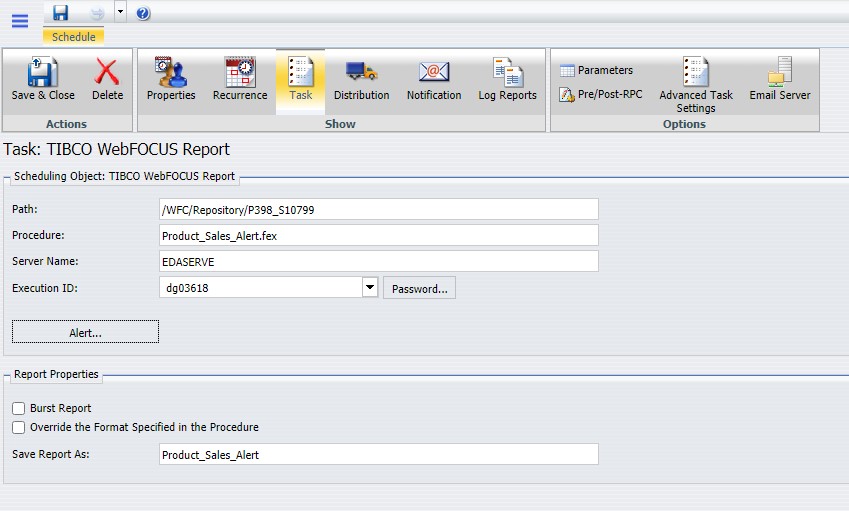Click the greyed-out arrow icon beside save

click(x=96, y=13)
